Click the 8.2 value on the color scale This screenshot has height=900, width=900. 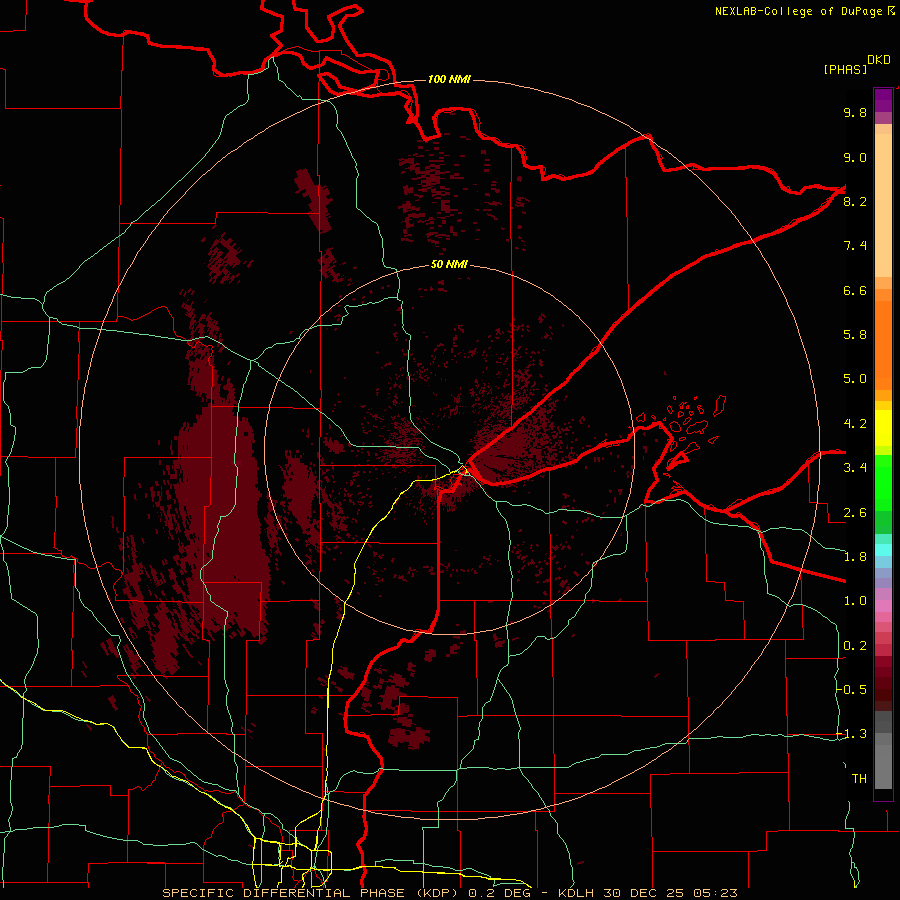coord(855,201)
